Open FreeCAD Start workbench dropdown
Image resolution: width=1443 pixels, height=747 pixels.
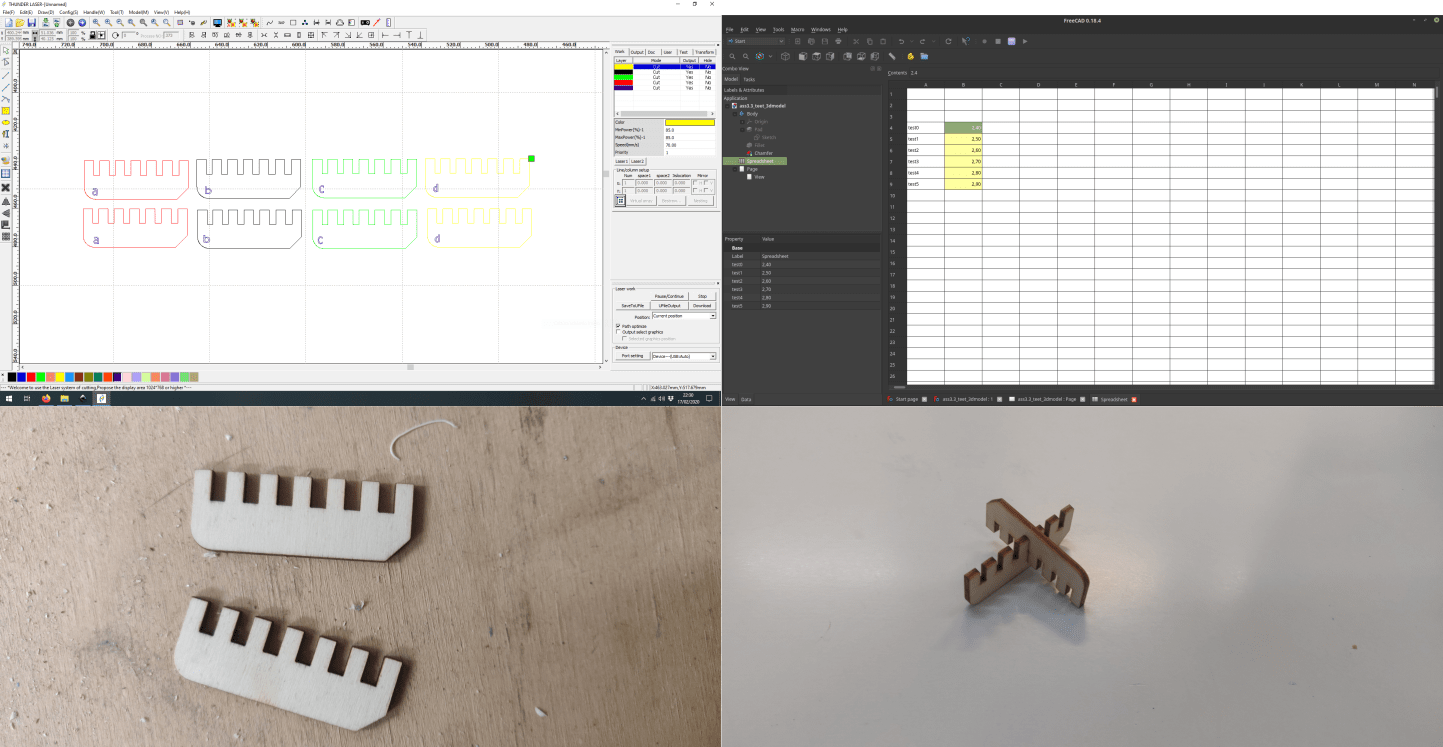point(756,41)
